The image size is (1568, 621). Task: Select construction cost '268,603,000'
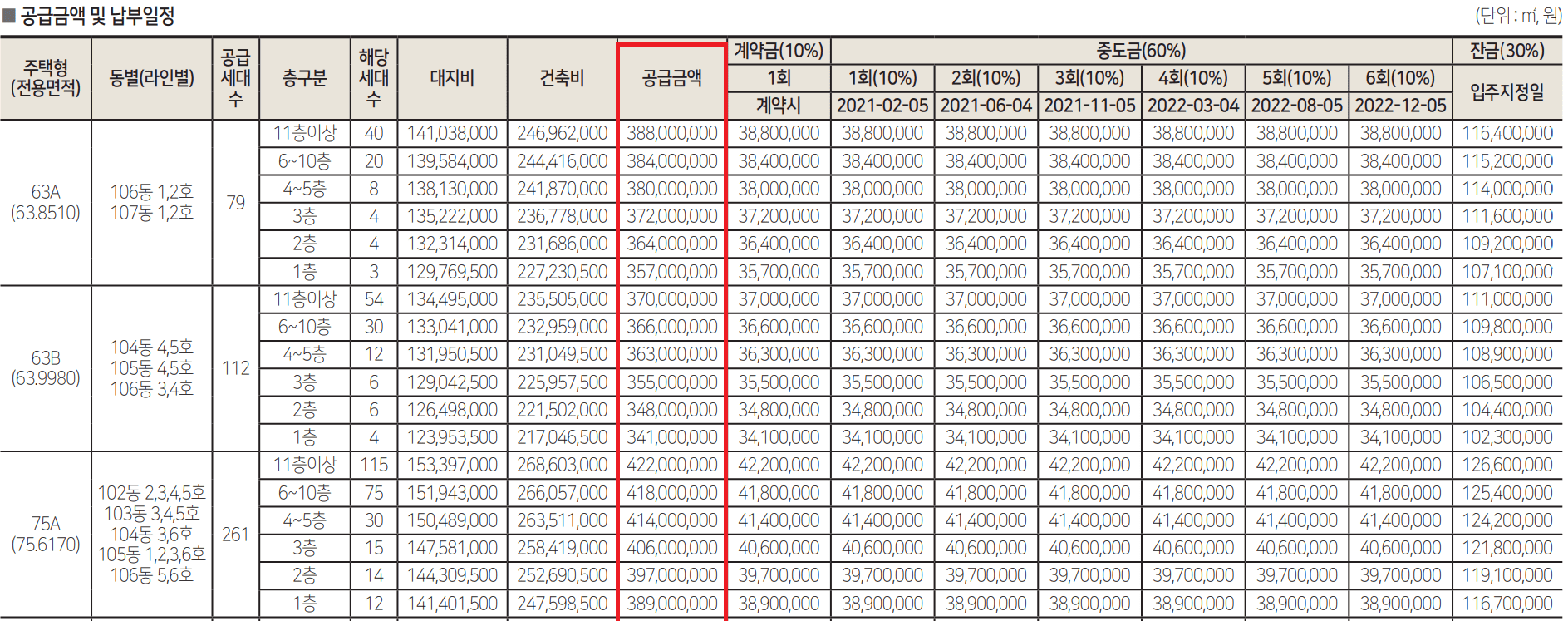[562, 465]
